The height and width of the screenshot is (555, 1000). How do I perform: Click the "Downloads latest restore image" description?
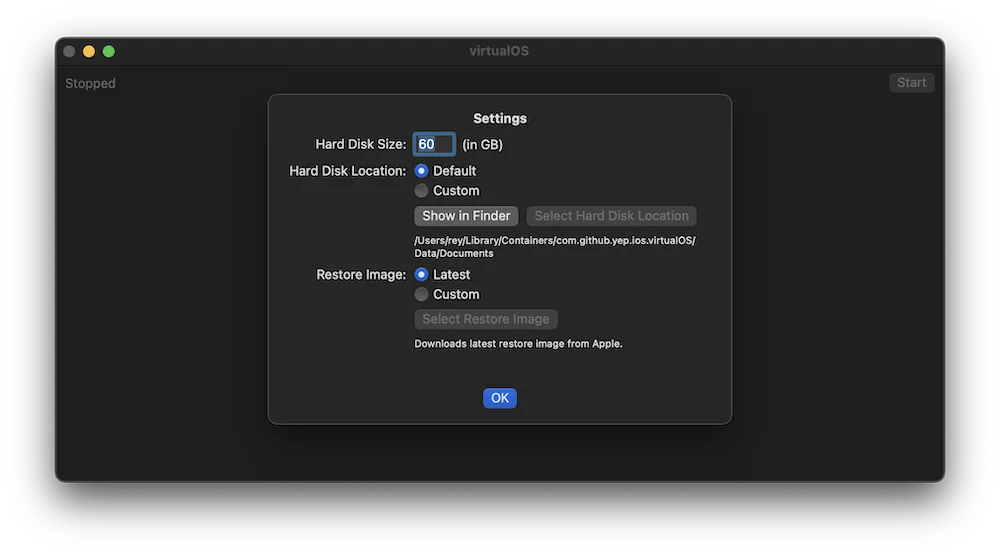pos(518,344)
